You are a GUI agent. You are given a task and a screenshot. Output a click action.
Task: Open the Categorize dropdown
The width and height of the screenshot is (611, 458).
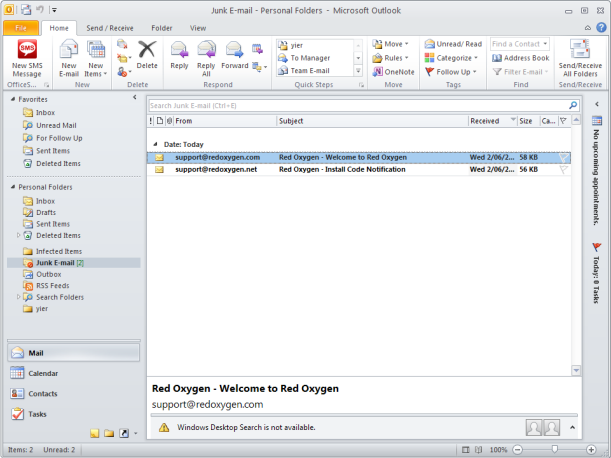pyautogui.click(x=451, y=58)
